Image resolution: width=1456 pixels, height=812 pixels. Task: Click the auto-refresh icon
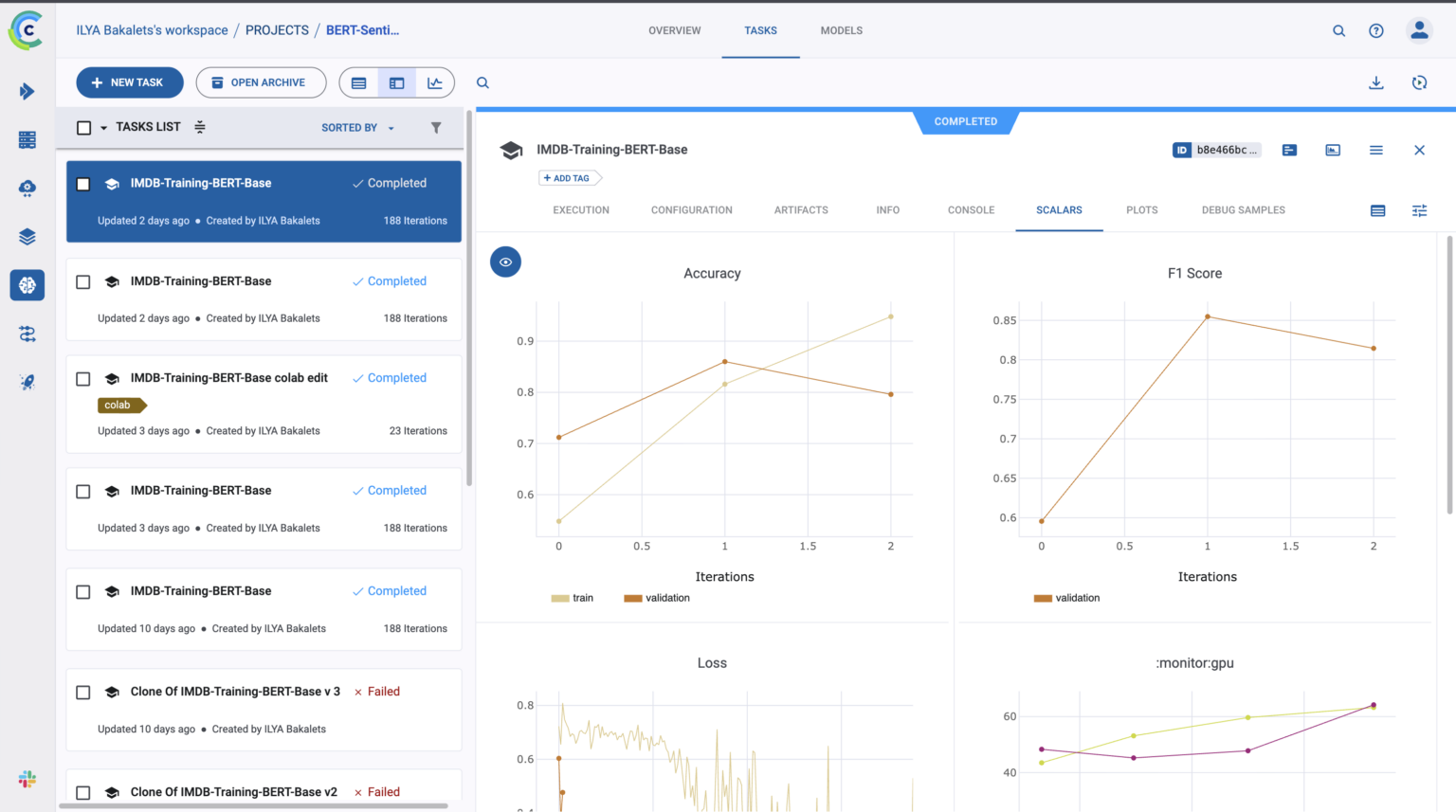(1419, 82)
